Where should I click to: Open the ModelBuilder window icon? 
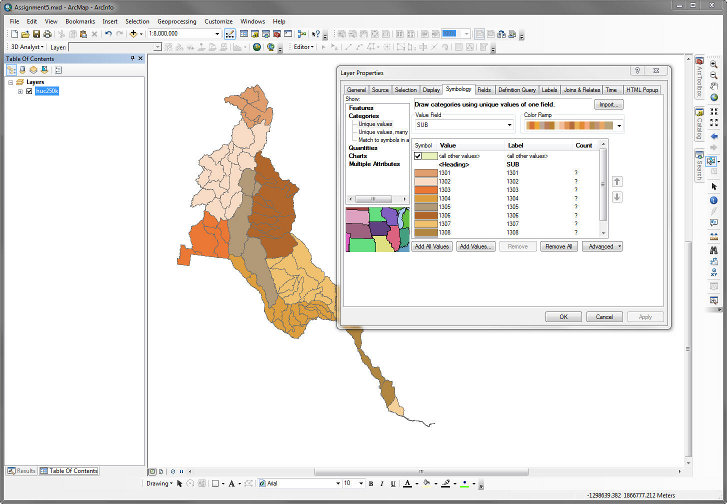click(302, 34)
